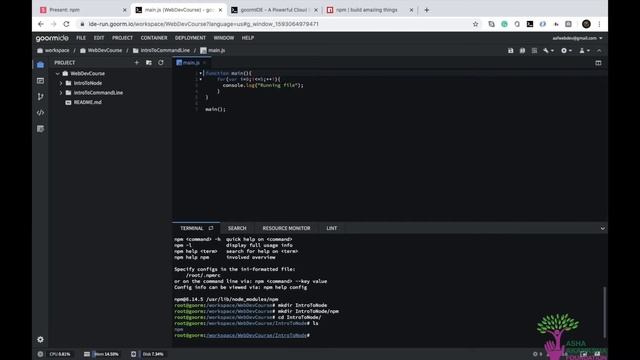Viewport: 640px width, 360px height.
Task: Open README.md in project tree
Action: coord(87,102)
